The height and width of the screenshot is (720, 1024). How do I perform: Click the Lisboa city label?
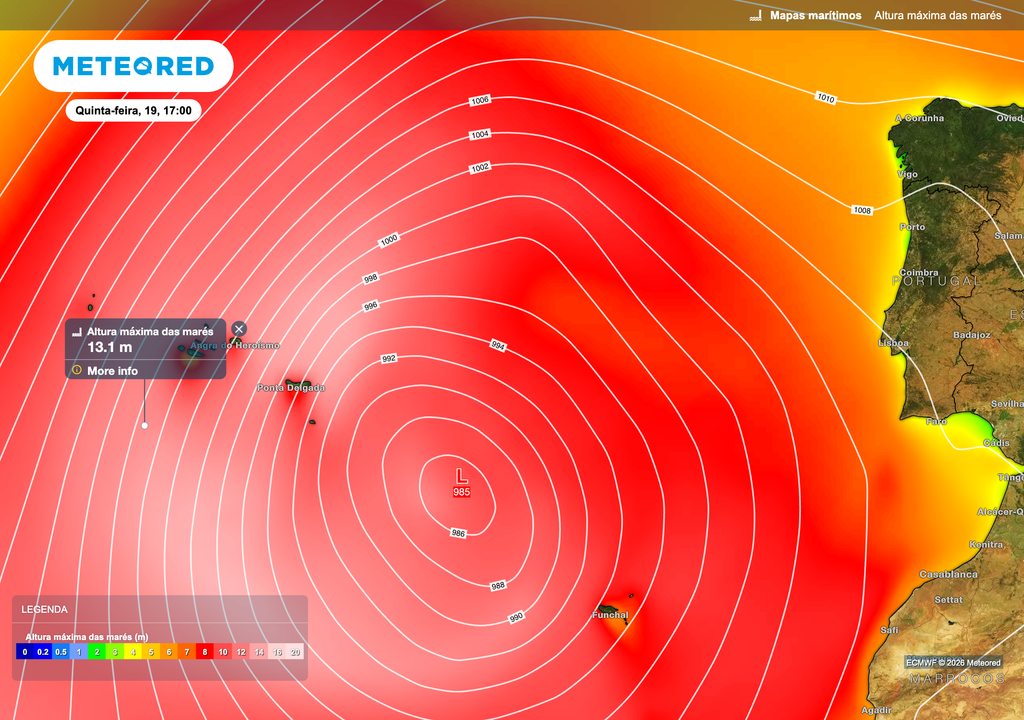click(x=893, y=343)
